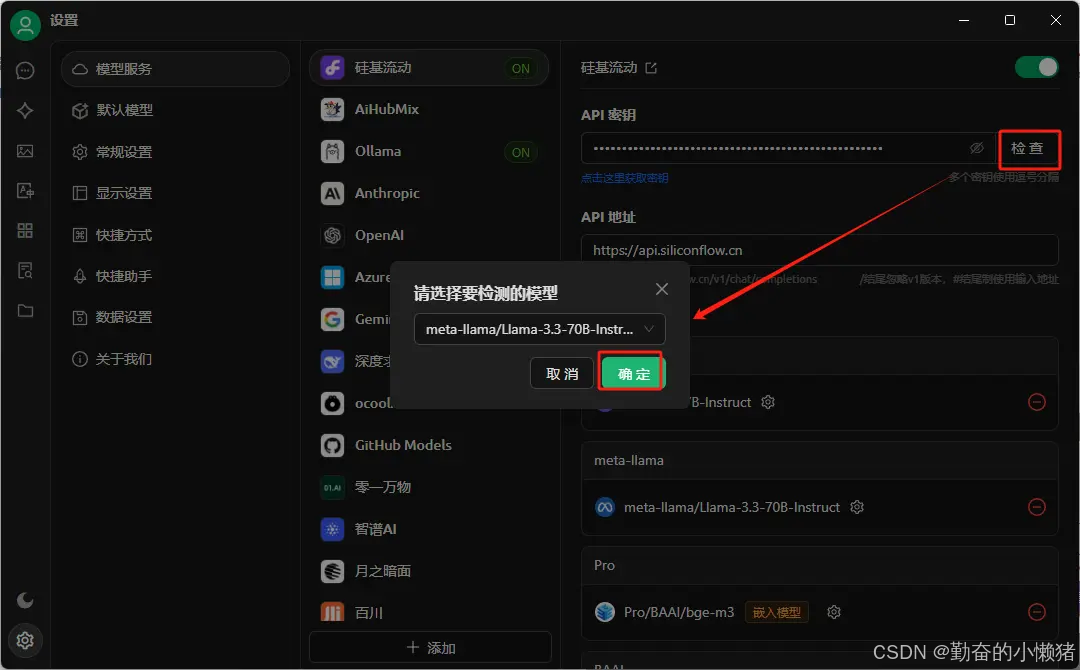Open 常规设置 settings section

[175, 151]
